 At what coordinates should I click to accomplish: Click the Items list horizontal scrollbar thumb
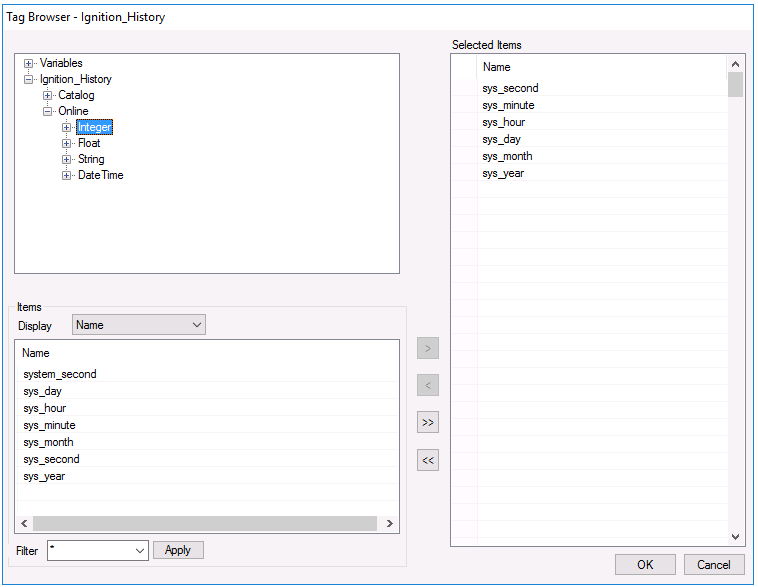pyautogui.click(x=205, y=523)
